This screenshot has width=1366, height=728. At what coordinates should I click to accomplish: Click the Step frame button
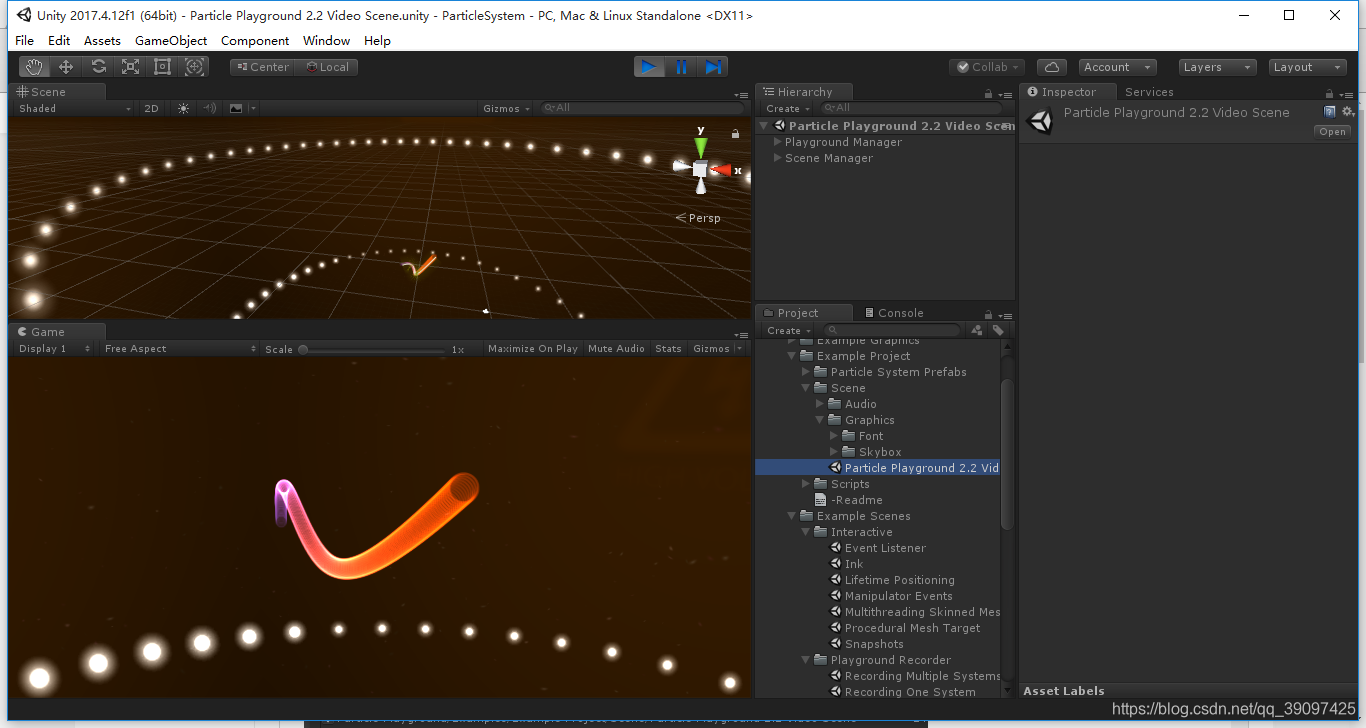point(713,67)
